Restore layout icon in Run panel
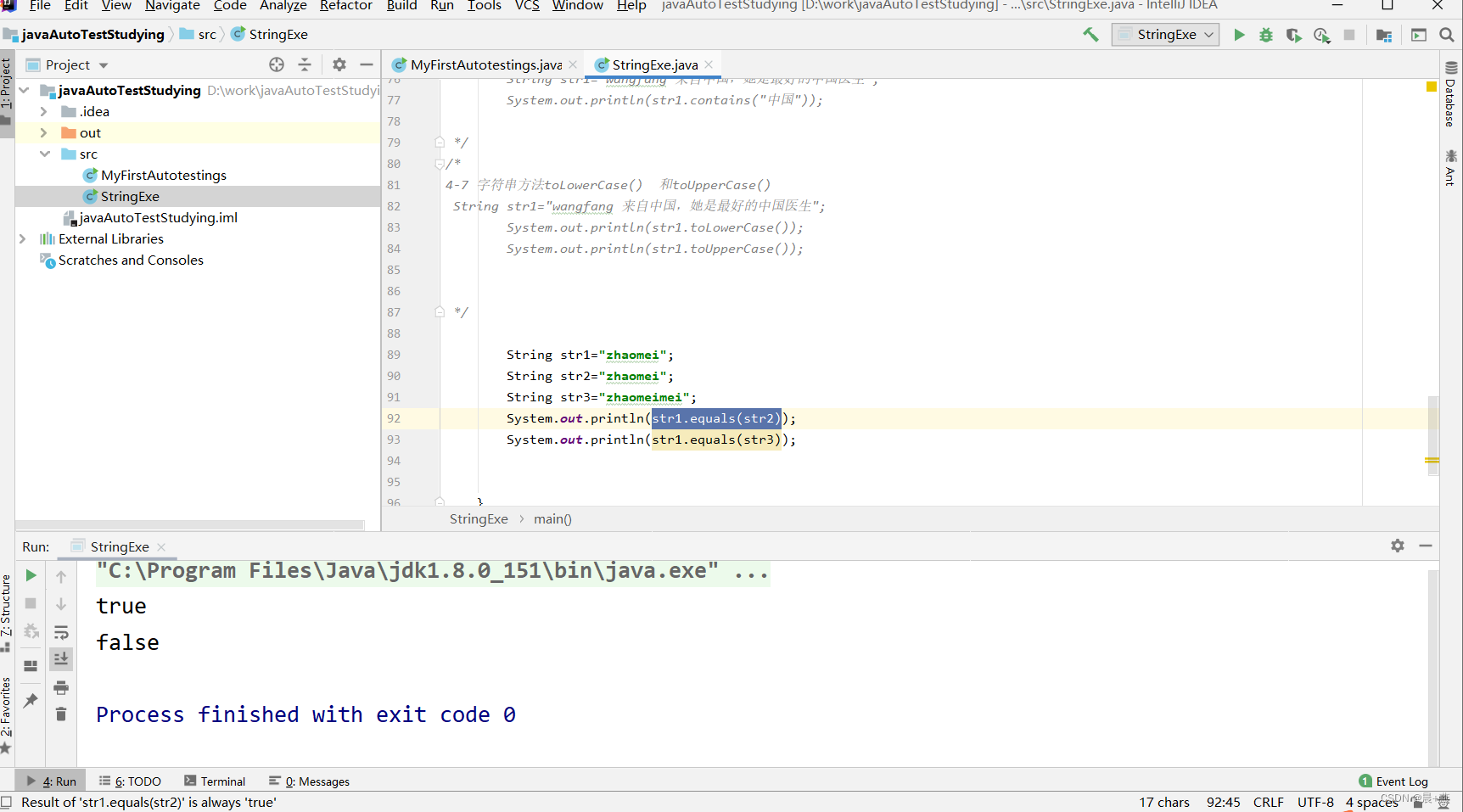 31,666
